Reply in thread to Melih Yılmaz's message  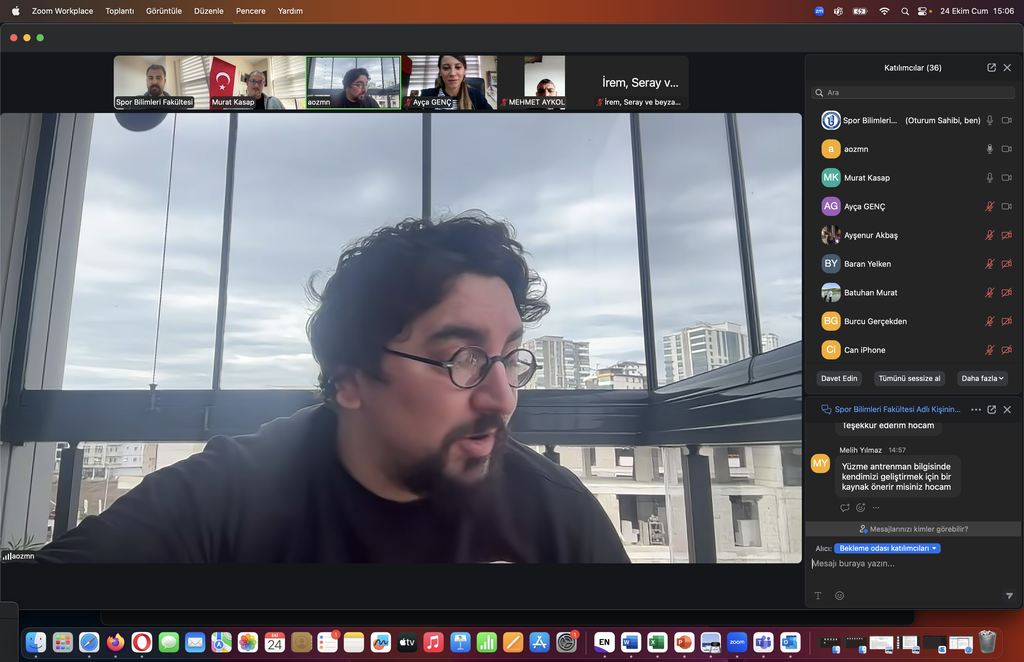click(845, 508)
